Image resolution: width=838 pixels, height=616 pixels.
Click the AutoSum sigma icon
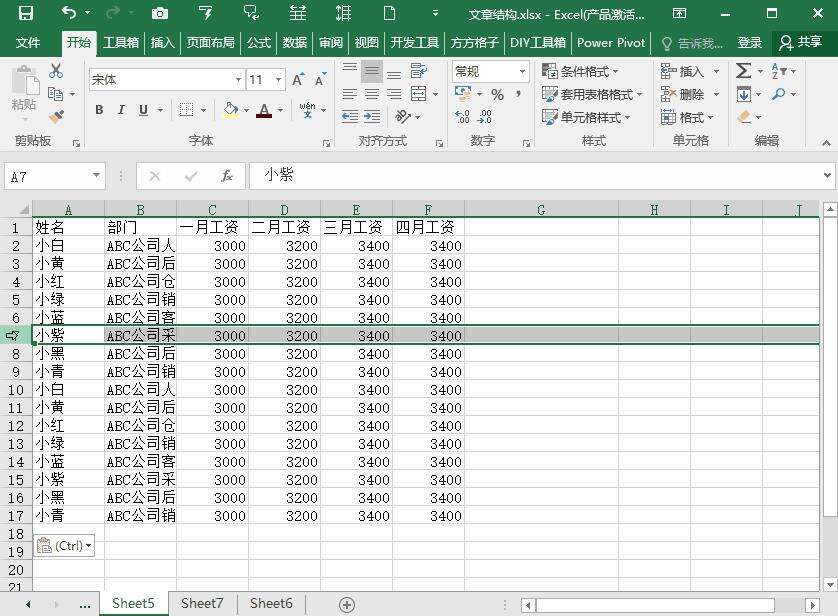743,71
